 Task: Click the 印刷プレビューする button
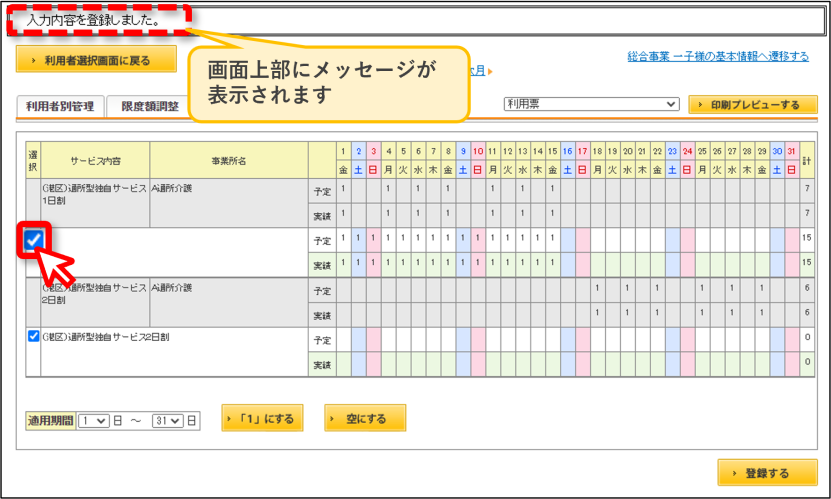(x=753, y=105)
